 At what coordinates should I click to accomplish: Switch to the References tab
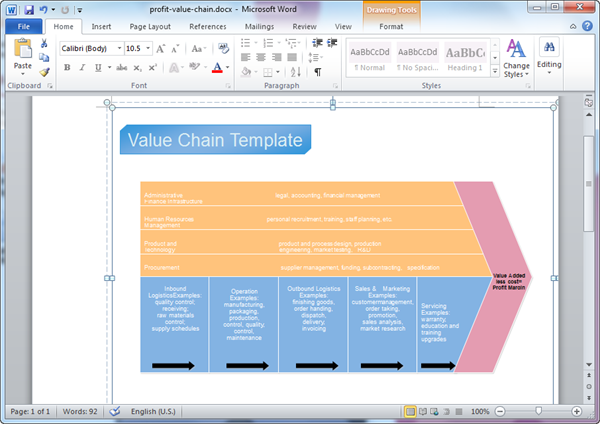pyautogui.click(x=208, y=27)
